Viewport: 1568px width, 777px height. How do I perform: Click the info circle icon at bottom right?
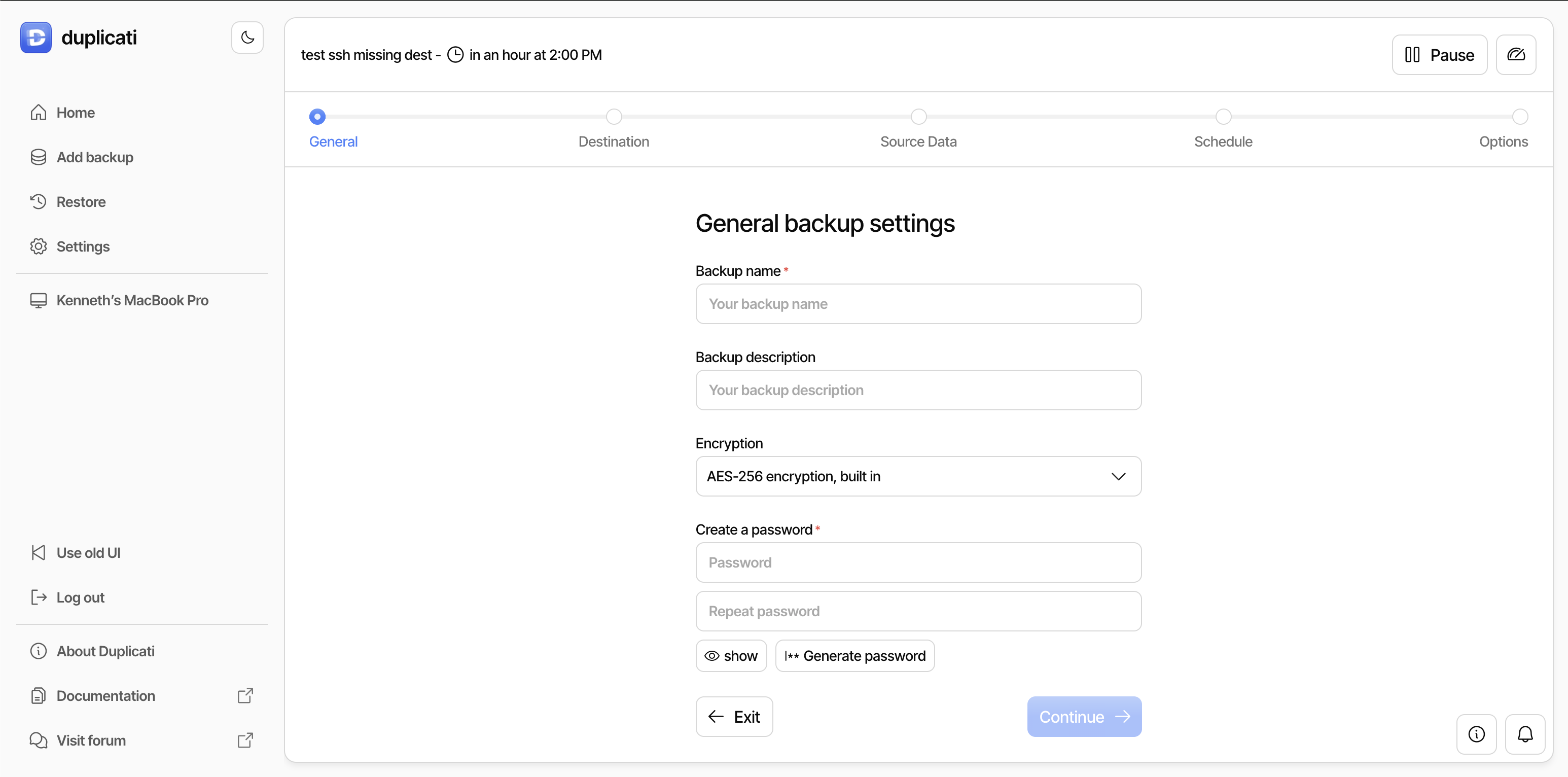[1476, 734]
